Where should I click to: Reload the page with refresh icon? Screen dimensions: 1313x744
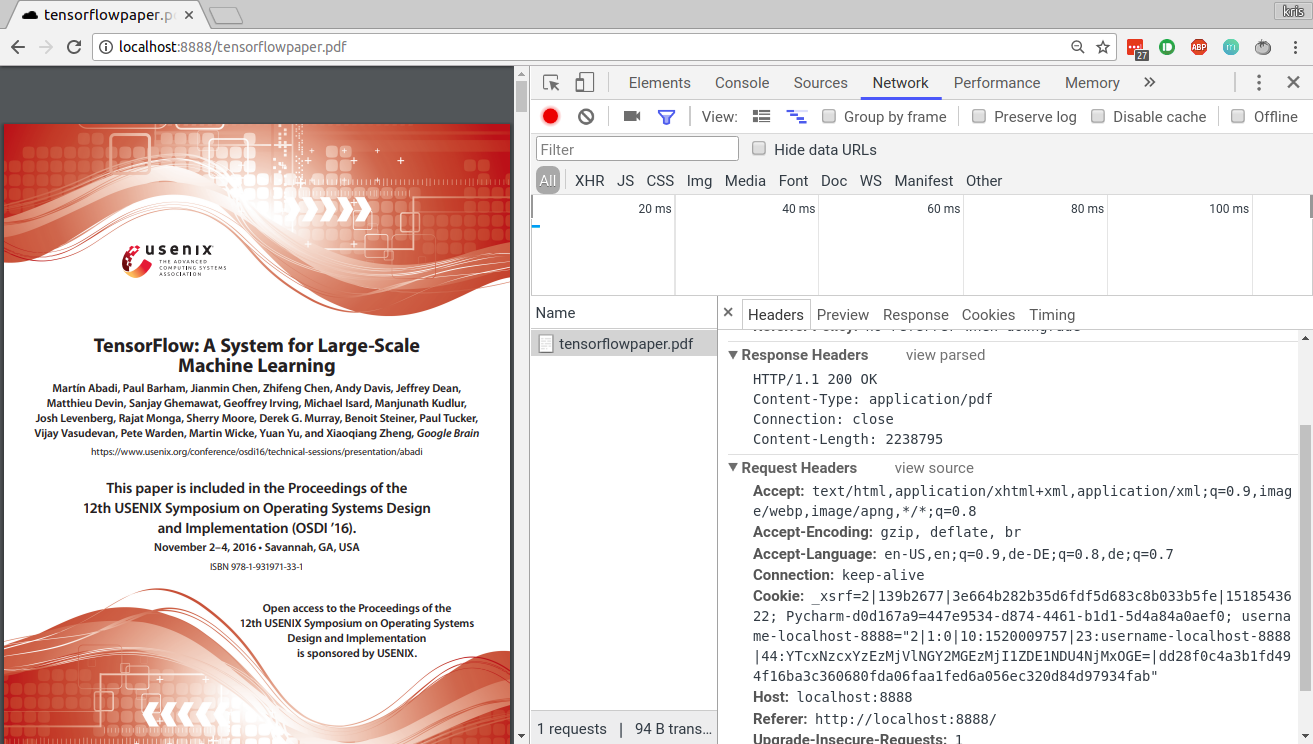point(74,47)
